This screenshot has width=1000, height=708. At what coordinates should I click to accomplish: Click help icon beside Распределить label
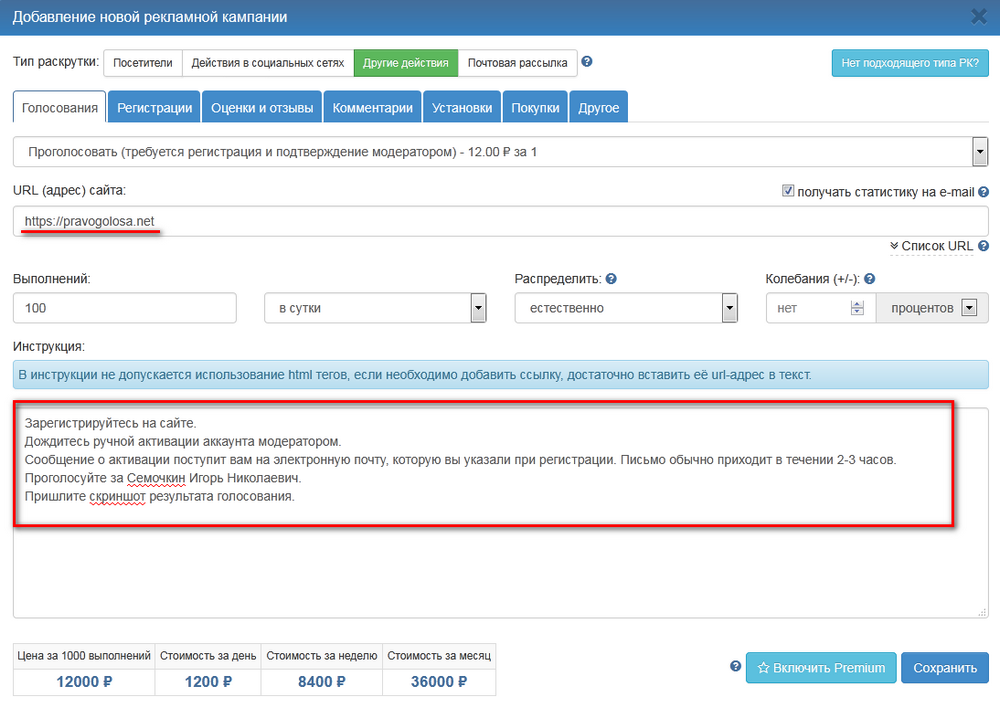[610, 279]
